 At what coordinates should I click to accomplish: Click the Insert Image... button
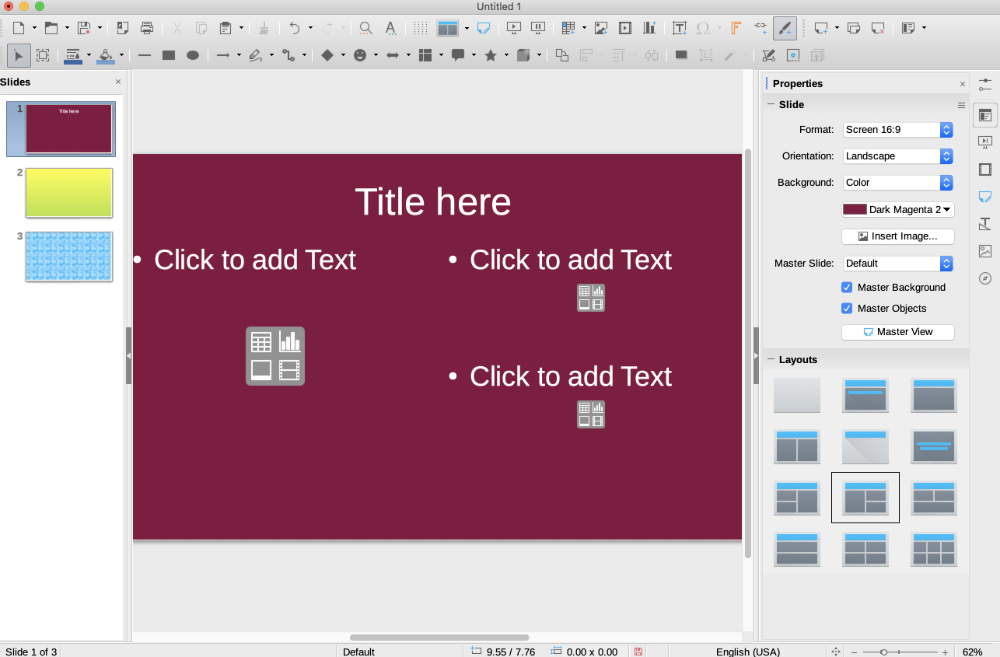[897, 237]
